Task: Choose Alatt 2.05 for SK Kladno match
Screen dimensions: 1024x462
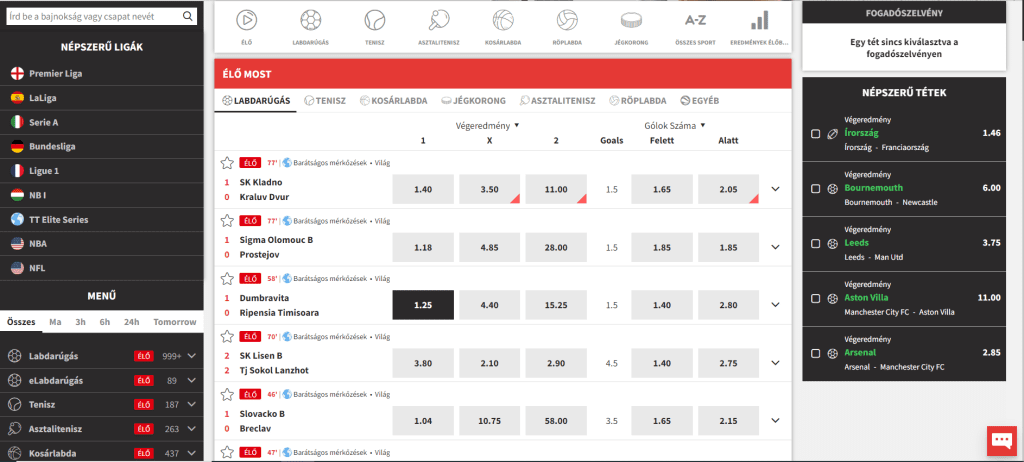Action: click(x=728, y=189)
